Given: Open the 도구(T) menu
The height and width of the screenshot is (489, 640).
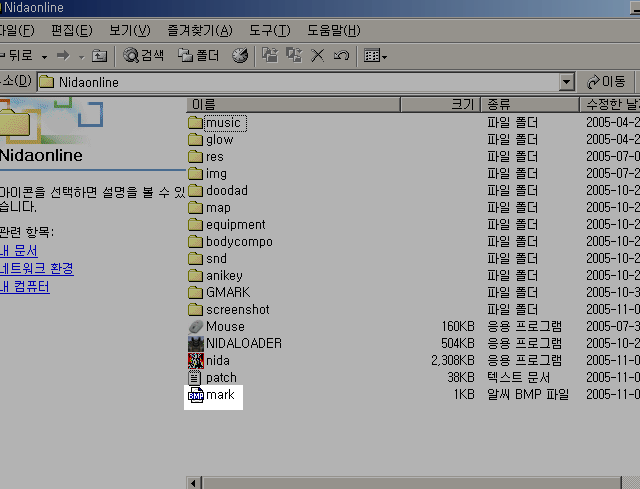Looking at the screenshot, I should [268, 31].
